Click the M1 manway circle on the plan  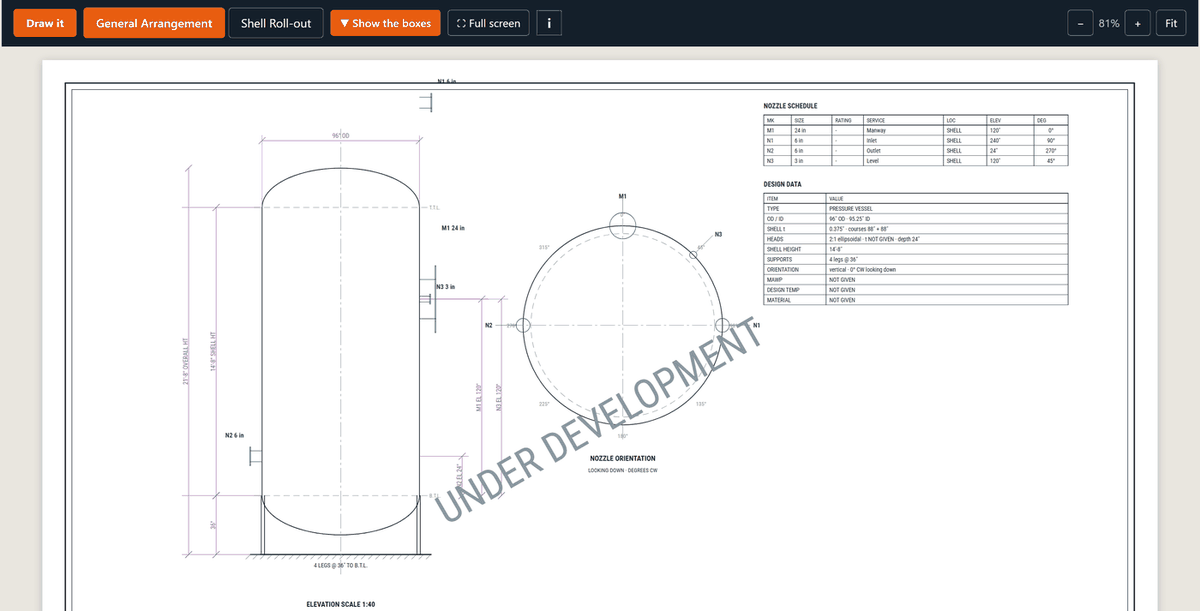pyautogui.click(x=622, y=224)
